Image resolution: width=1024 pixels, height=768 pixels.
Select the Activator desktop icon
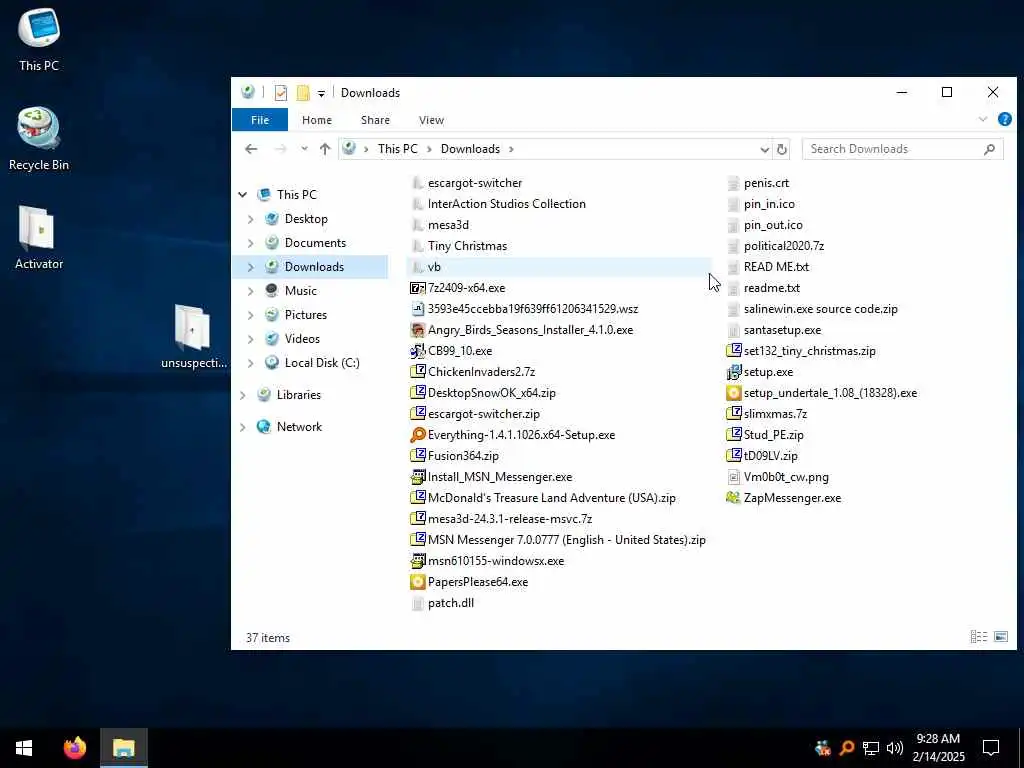[x=39, y=238]
